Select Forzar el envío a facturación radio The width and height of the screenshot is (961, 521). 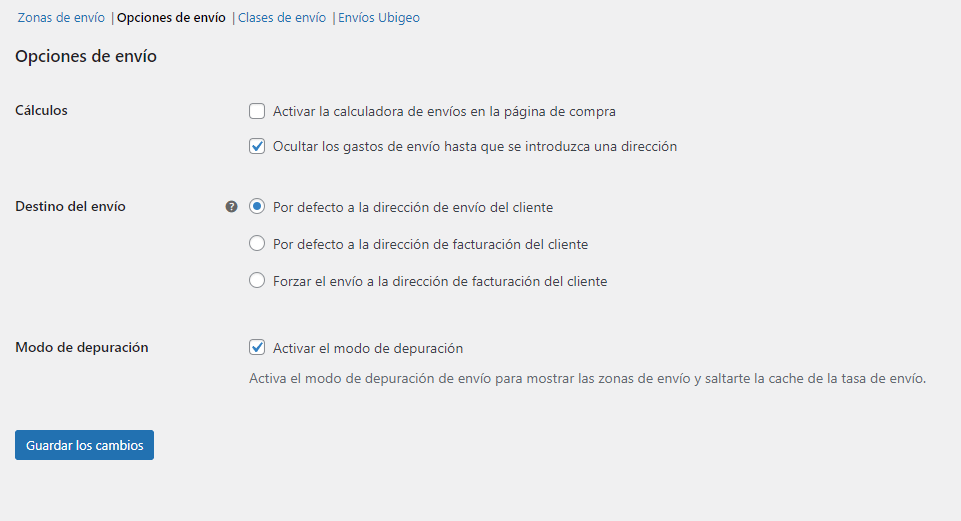(257, 281)
